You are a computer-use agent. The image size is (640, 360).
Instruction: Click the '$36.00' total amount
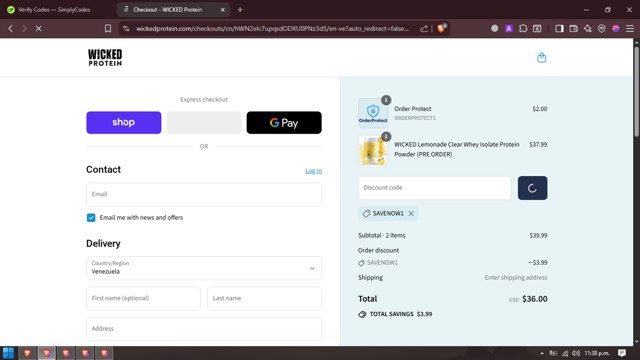(x=535, y=299)
